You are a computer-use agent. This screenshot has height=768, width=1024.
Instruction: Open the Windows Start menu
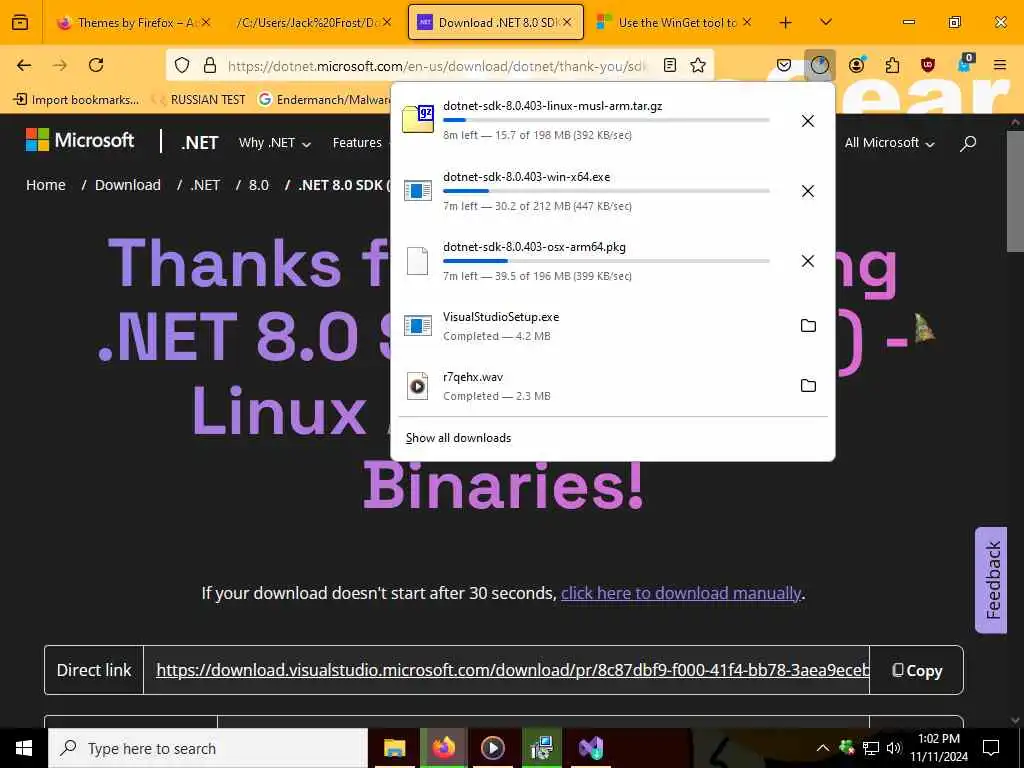(x=24, y=748)
